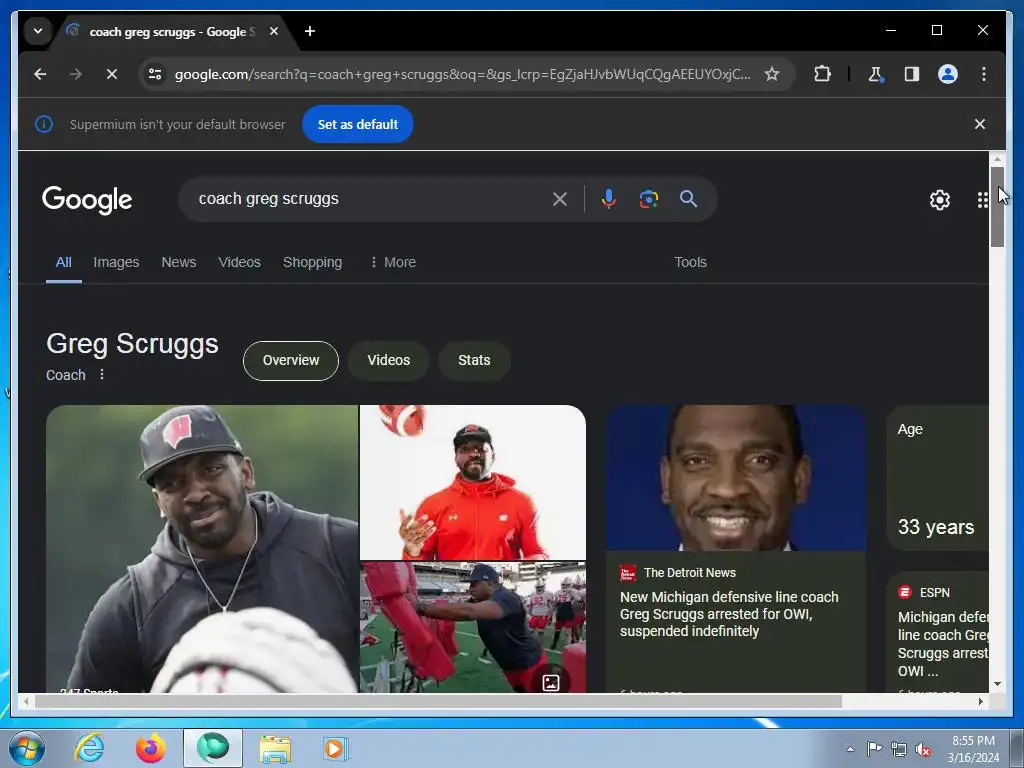Image resolution: width=1024 pixels, height=768 pixels.
Task: Toggle the browser side panel
Action: point(912,74)
